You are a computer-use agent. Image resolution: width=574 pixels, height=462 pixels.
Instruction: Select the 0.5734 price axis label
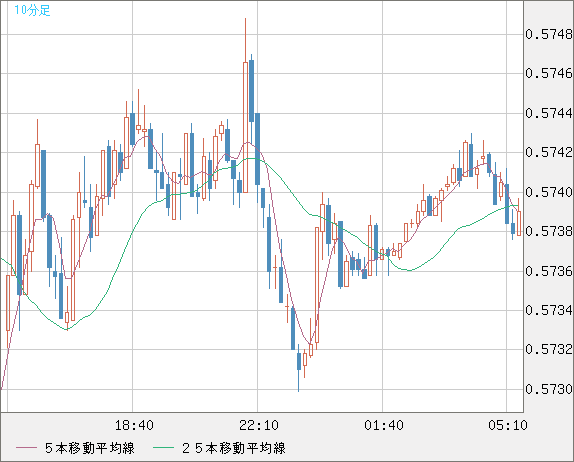[549, 310]
